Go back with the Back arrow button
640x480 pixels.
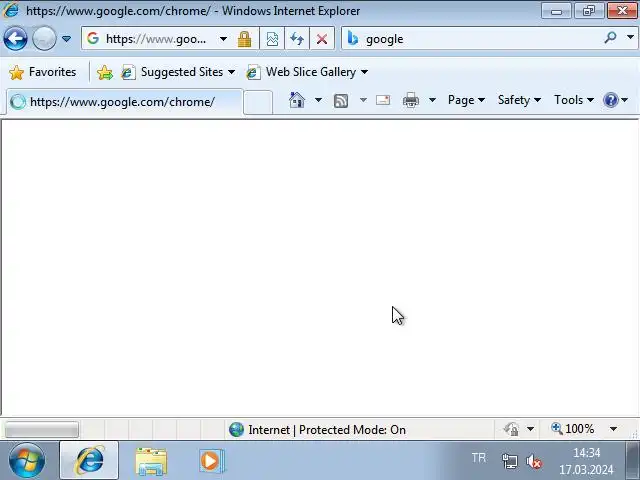coord(15,39)
